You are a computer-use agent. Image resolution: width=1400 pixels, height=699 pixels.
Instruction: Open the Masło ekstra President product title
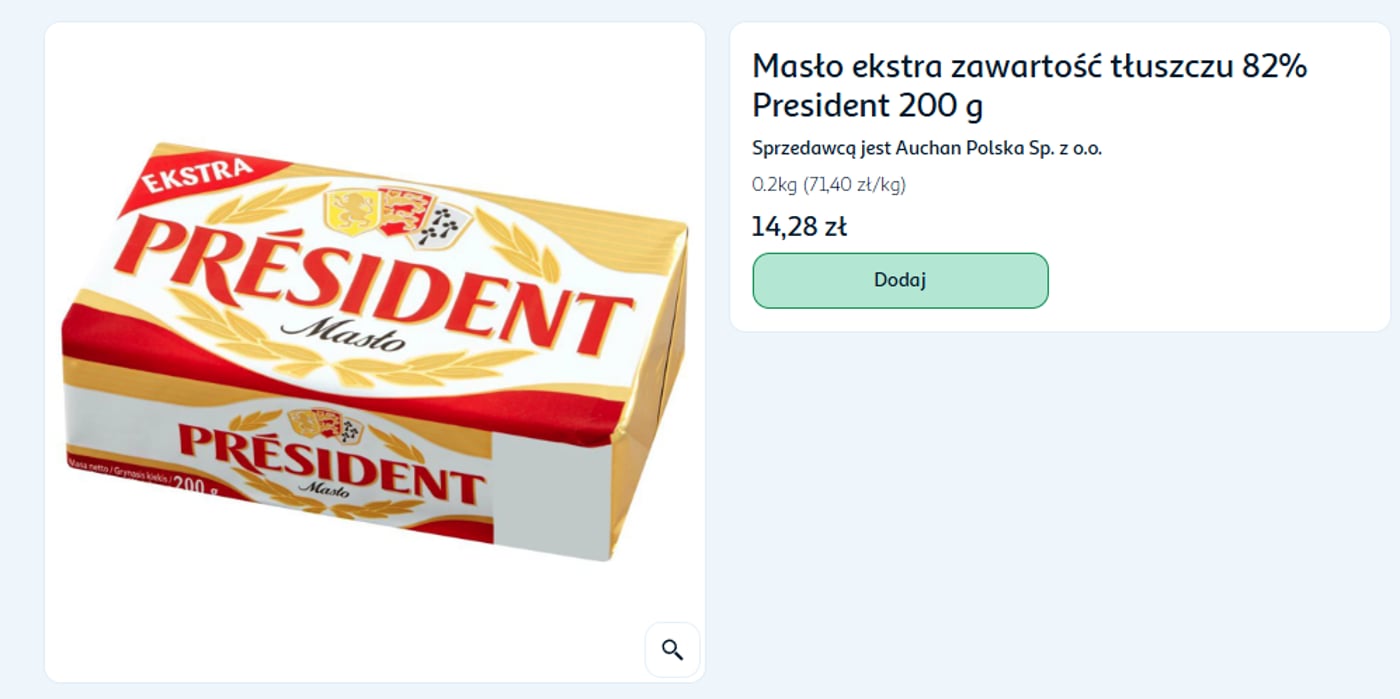point(1029,85)
